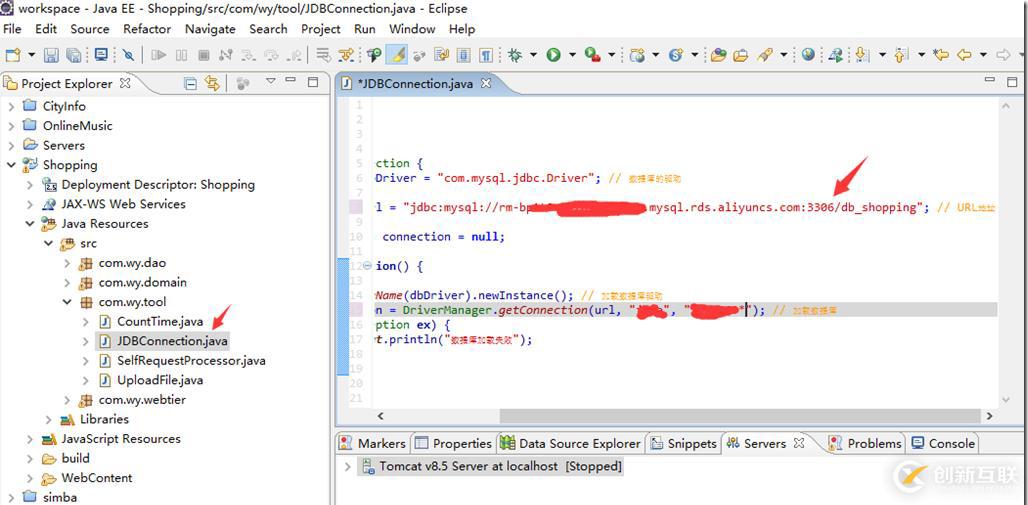Image resolution: width=1028 pixels, height=505 pixels.
Task: Expand the Tomcat v8.5 Server entry
Action: (x=348, y=467)
